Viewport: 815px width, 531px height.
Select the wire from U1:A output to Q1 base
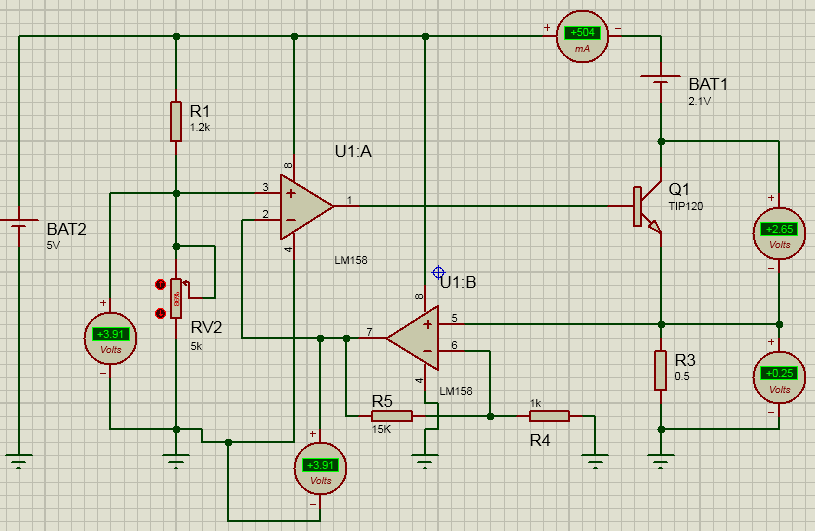coord(483,206)
